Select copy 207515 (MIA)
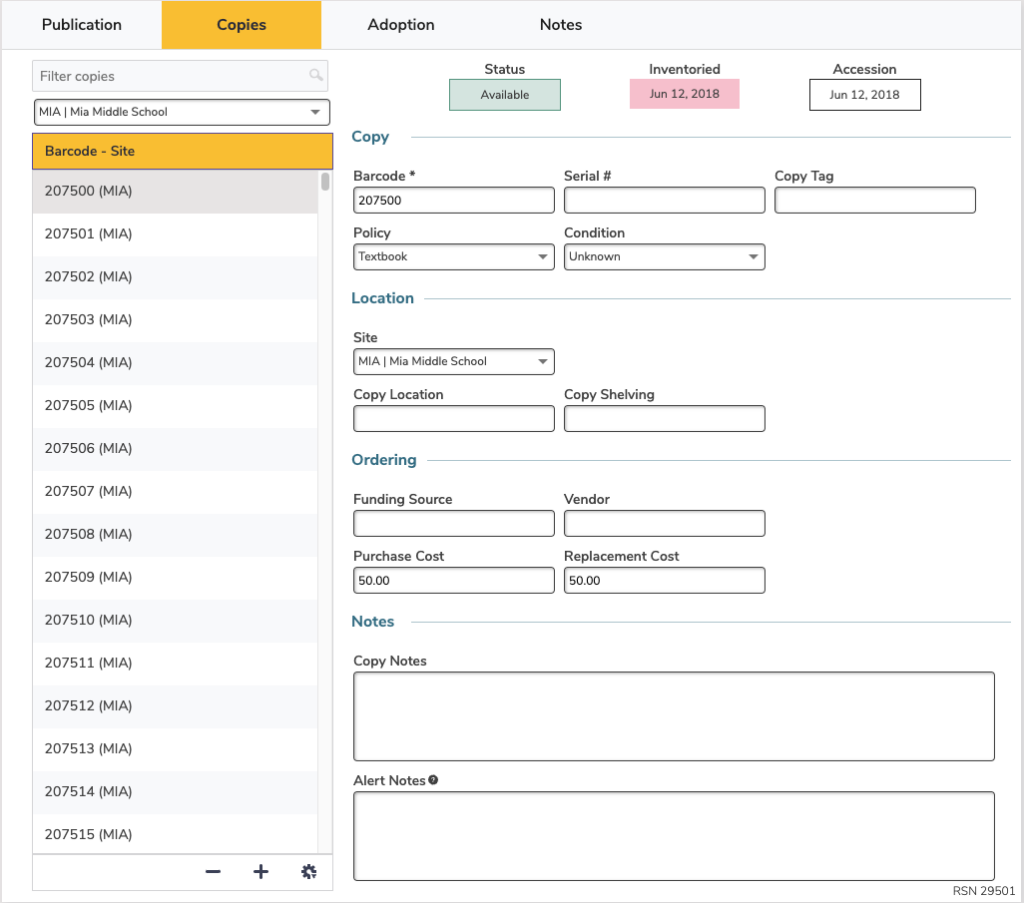The height and width of the screenshot is (903, 1024). (175, 834)
